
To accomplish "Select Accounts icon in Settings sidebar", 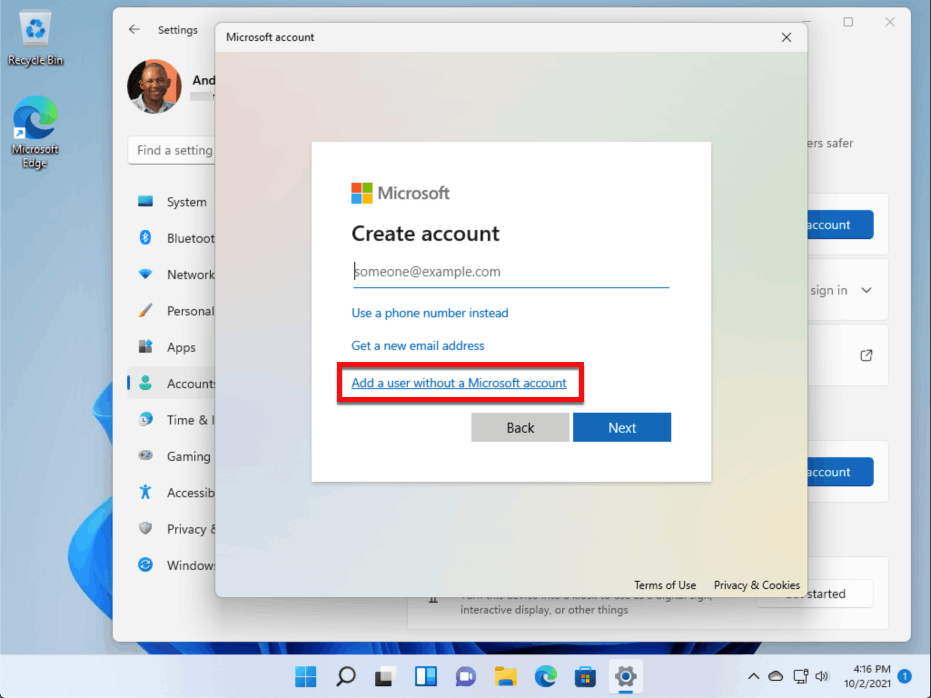I will pyautogui.click(x=145, y=383).
